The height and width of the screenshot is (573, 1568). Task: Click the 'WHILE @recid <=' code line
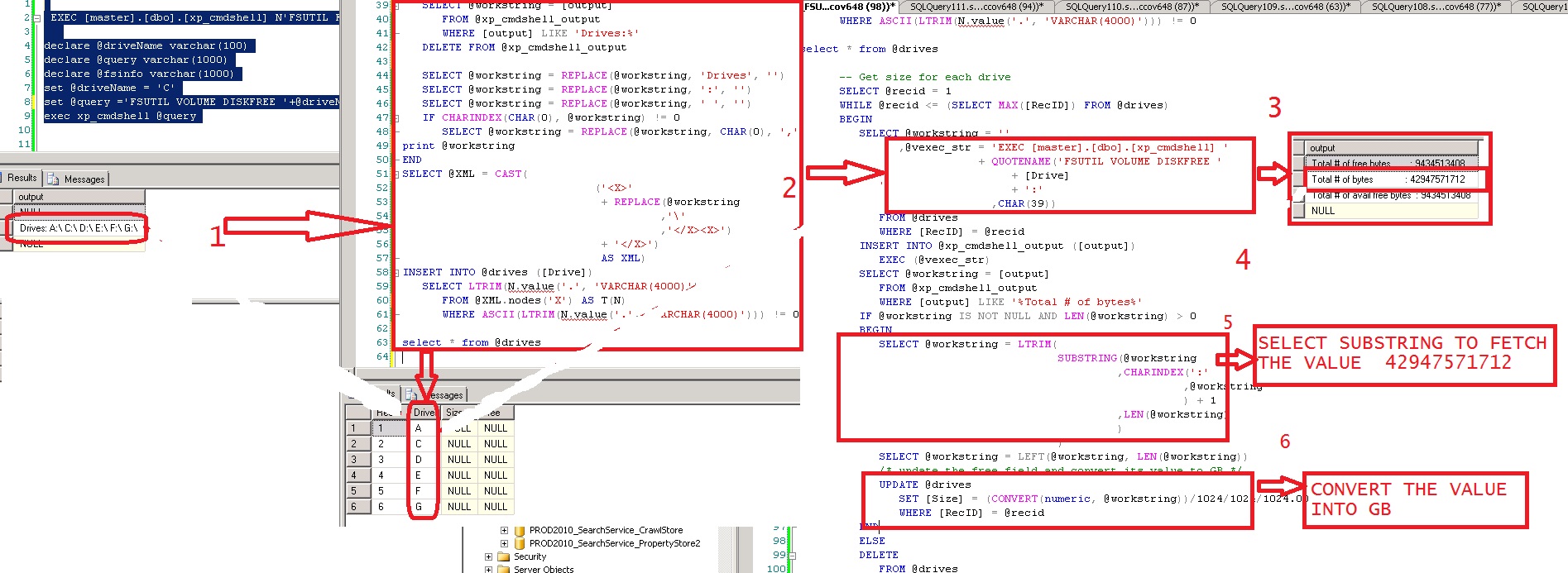click(x=1003, y=105)
